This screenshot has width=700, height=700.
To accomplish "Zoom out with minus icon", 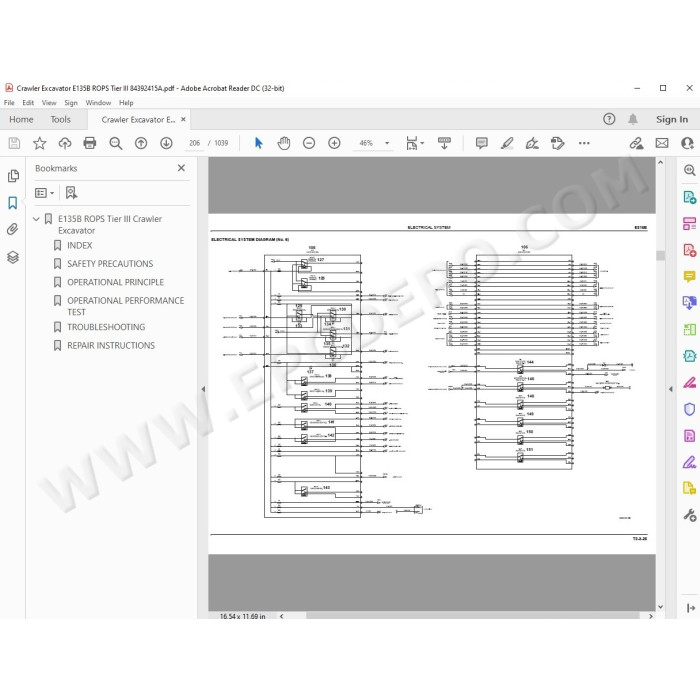I will [x=309, y=143].
